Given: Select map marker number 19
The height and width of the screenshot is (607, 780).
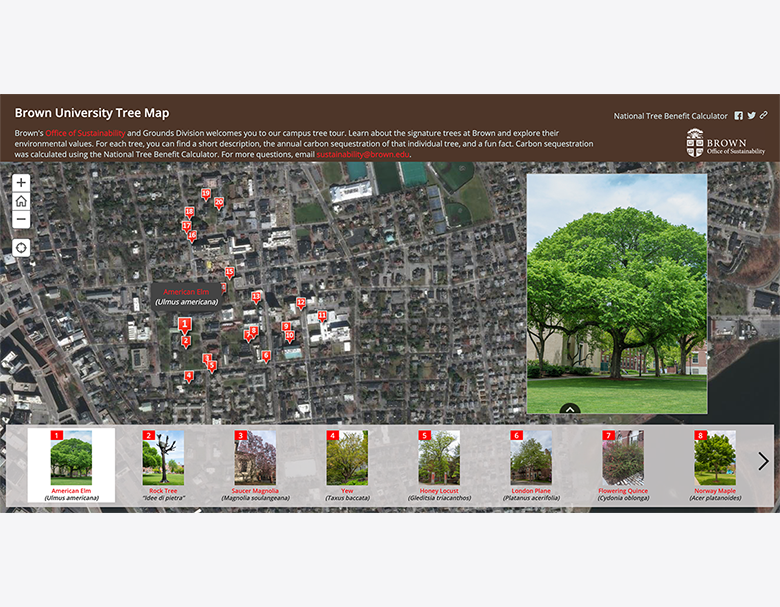Looking at the screenshot, I should tap(205, 194).
